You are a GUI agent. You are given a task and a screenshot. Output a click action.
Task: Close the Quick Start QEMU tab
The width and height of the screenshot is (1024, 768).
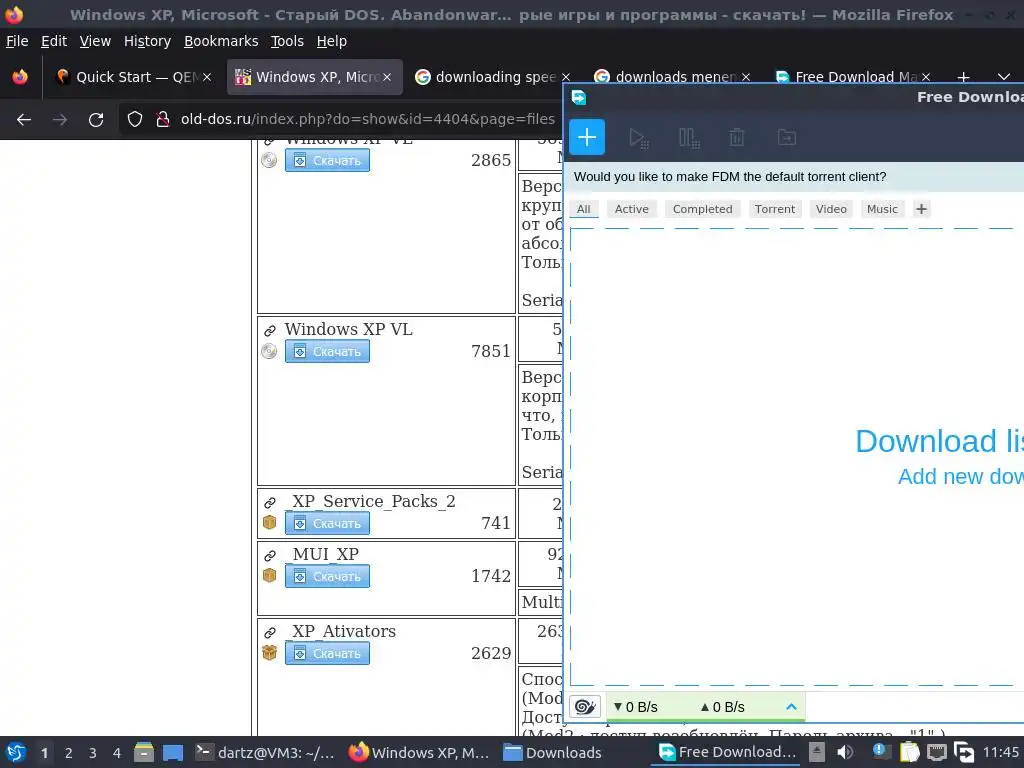click(x=206, y=77)
